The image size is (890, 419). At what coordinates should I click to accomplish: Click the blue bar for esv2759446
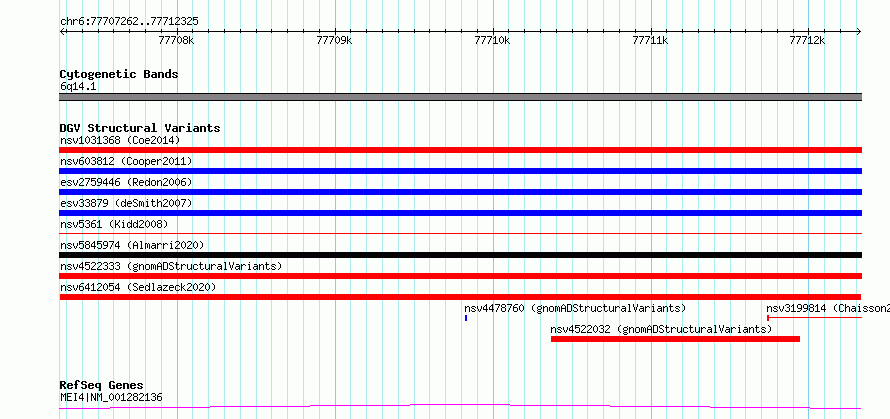point(461,192)
